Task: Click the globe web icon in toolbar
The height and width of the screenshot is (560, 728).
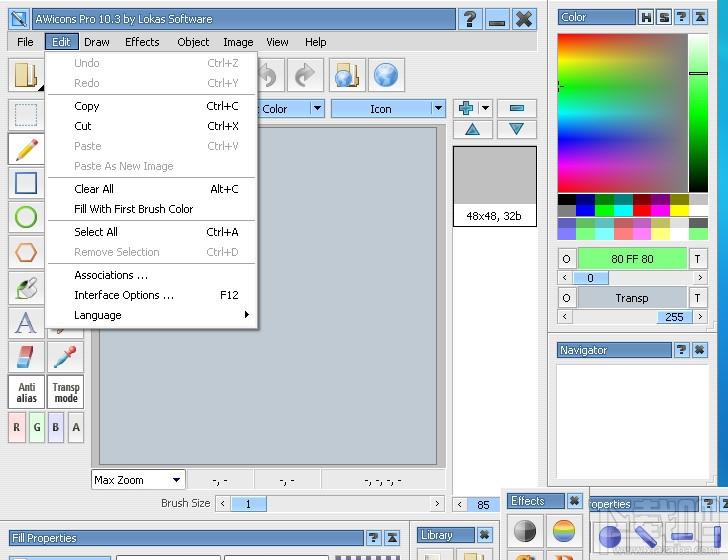Action: [386, 75]
